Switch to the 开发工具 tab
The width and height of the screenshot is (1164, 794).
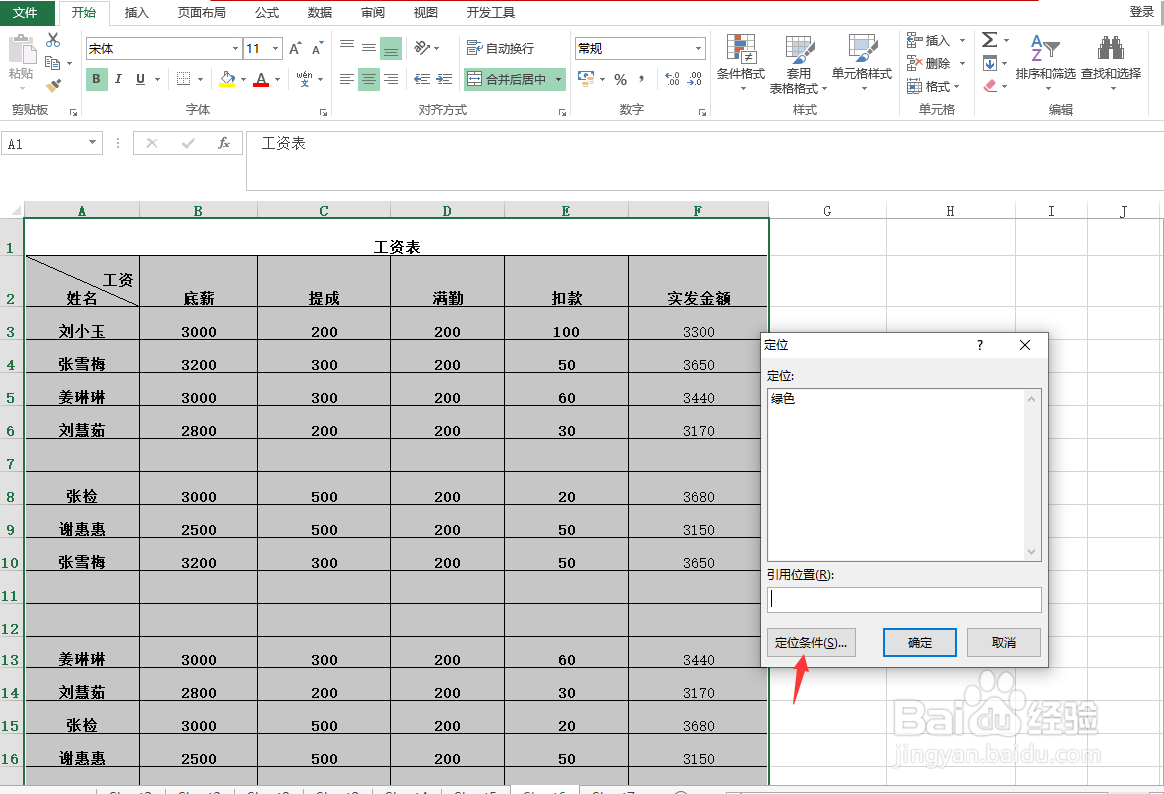click(x=491, y=13)
